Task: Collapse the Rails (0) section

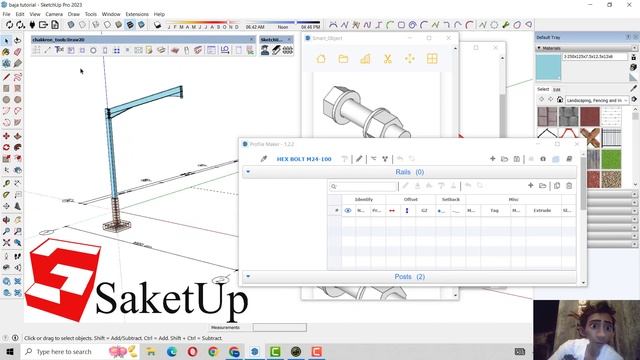Action: click(x=248, y=172)
